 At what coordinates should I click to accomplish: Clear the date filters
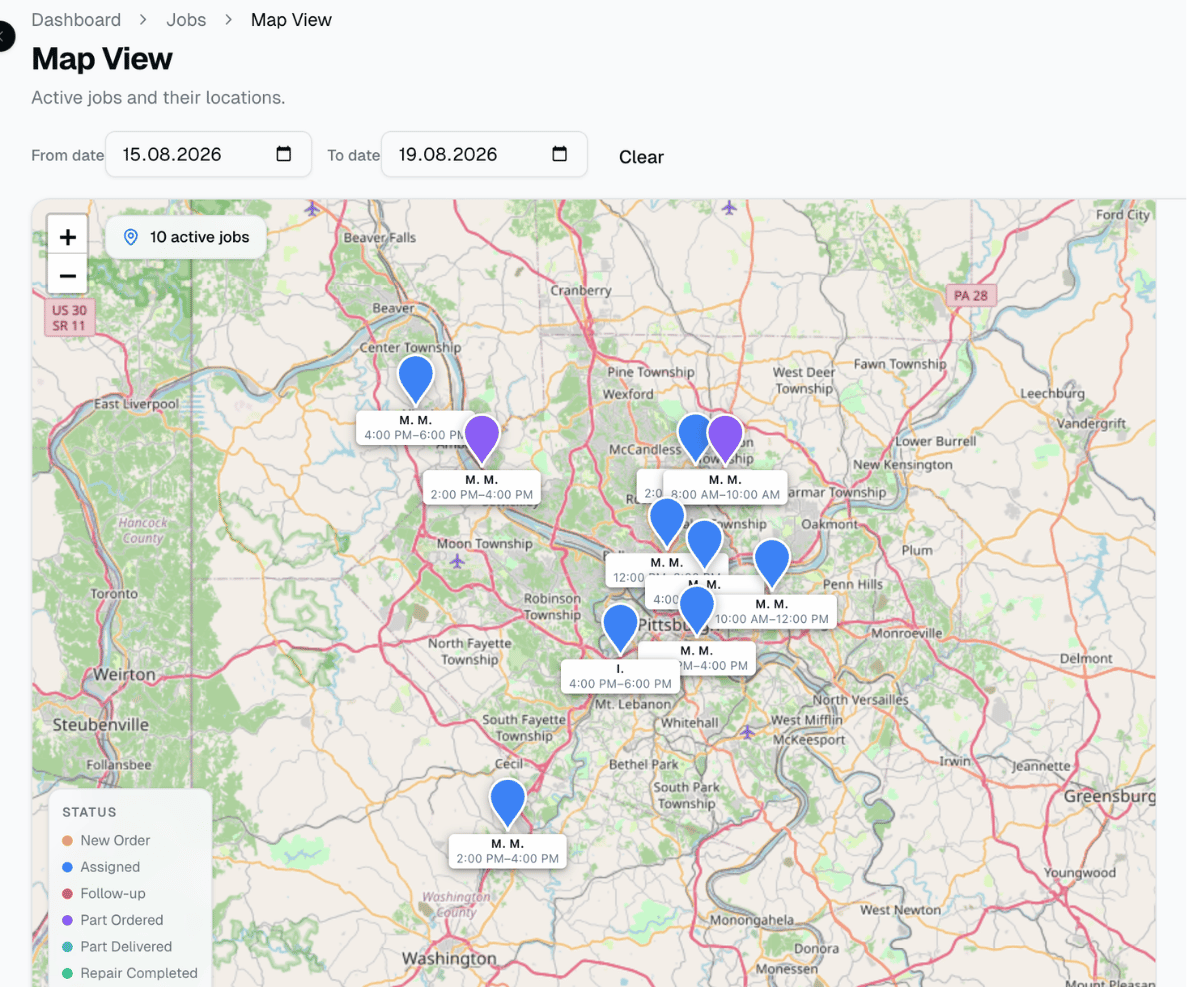click(x=641, y=157)
